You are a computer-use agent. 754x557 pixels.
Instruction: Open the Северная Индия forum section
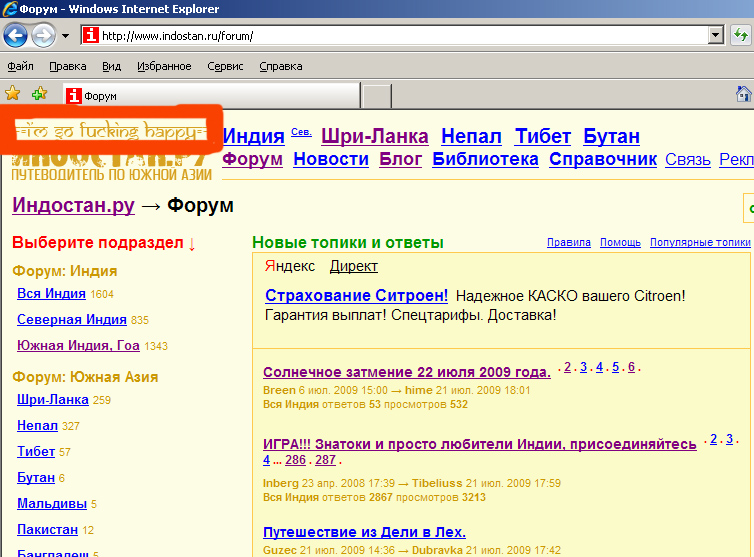tap(71, 320)
